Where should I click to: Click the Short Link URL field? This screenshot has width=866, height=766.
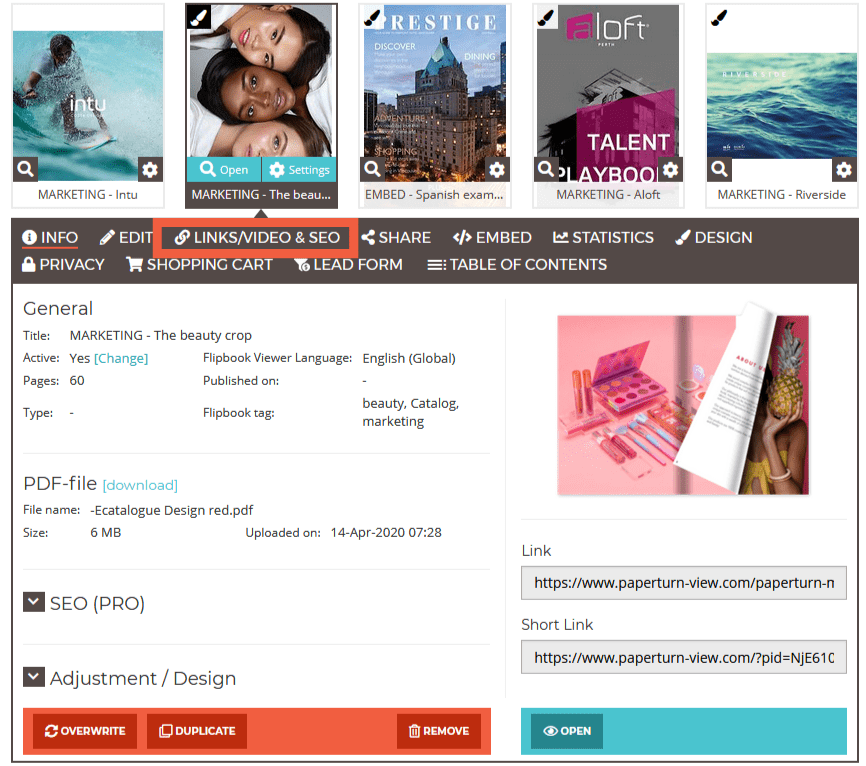pos(684,657)
